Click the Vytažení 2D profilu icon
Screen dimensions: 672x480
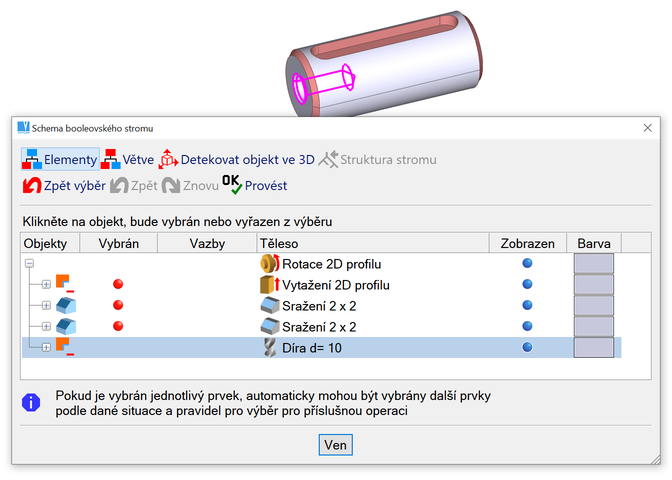coord(268,285)
